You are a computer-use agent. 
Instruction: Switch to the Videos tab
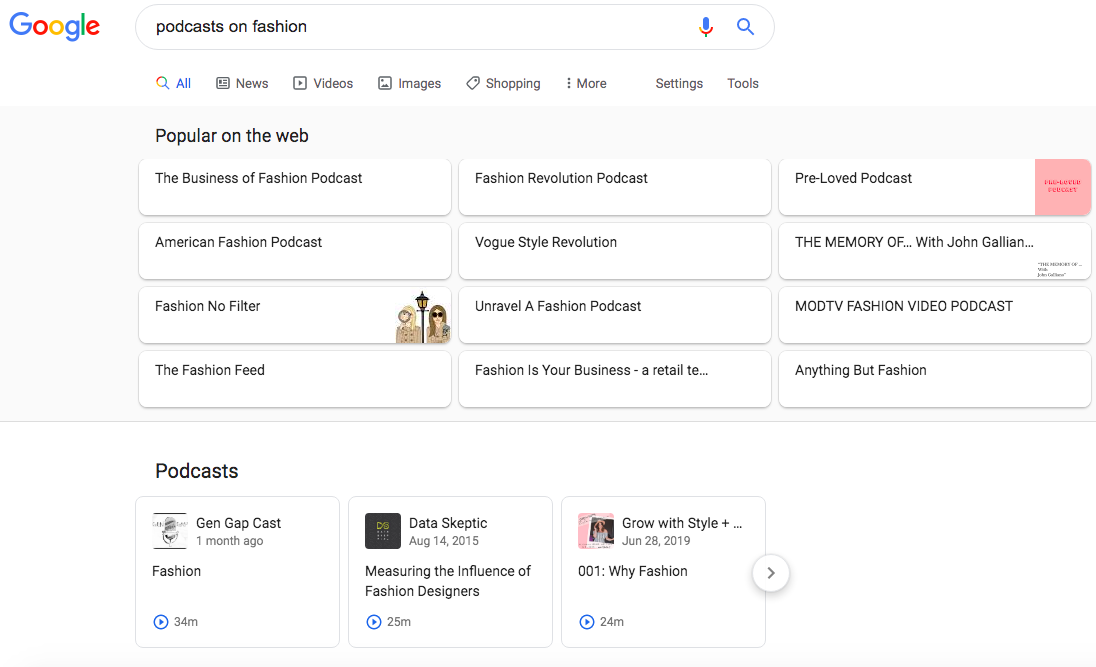[x=323, y=83]
